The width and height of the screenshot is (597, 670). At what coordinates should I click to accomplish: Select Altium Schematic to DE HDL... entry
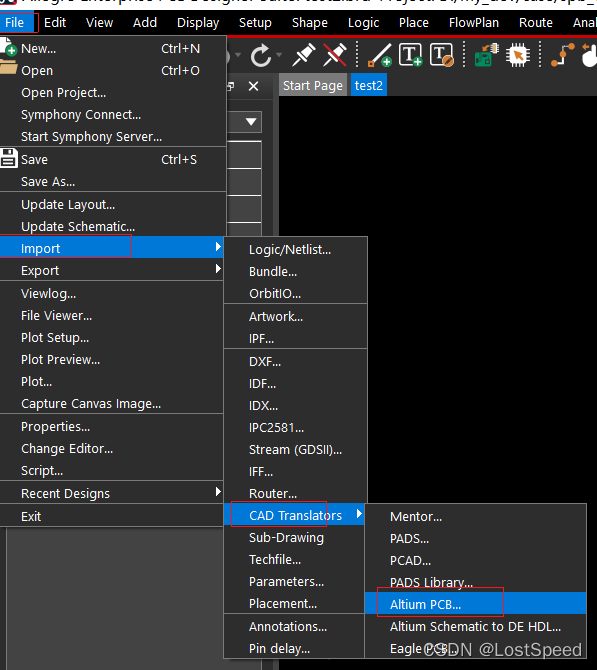pos(475,626)
